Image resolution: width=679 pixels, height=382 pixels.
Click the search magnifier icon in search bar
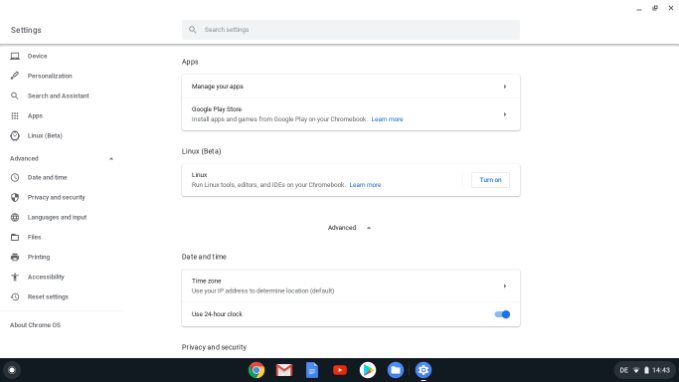tap(192, 29)
